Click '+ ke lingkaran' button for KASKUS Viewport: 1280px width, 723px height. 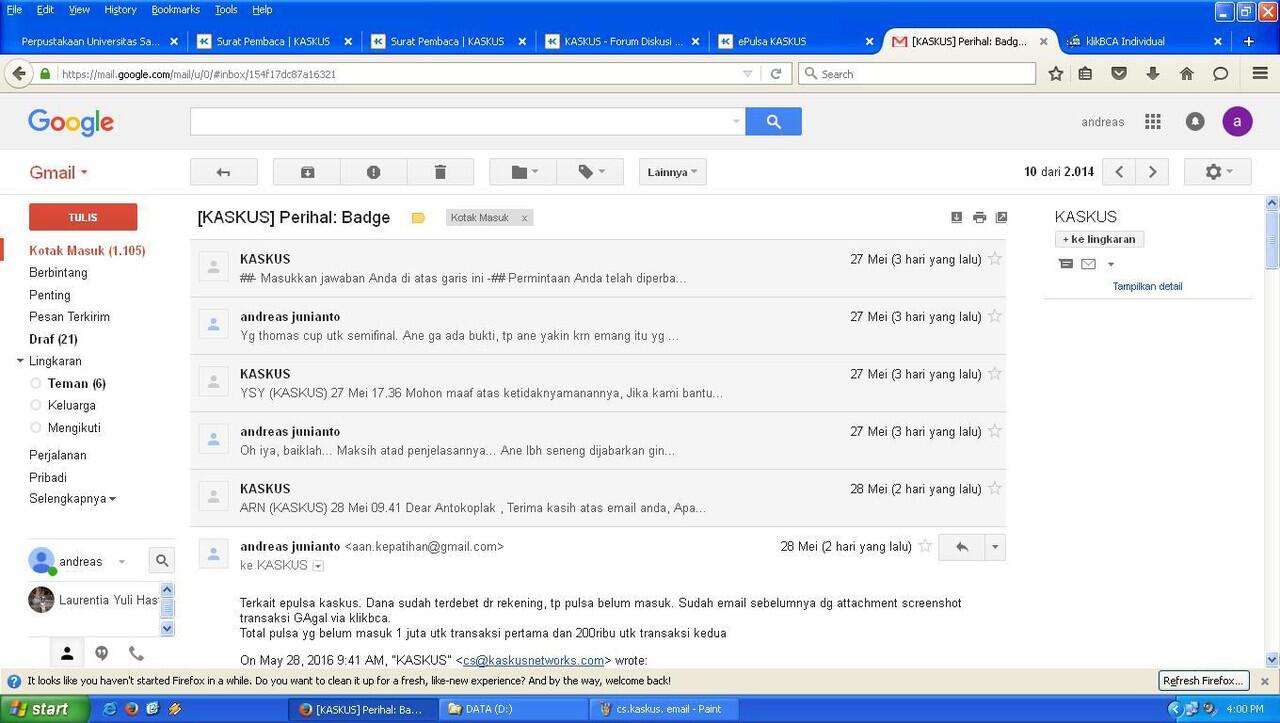[1099, 239]
